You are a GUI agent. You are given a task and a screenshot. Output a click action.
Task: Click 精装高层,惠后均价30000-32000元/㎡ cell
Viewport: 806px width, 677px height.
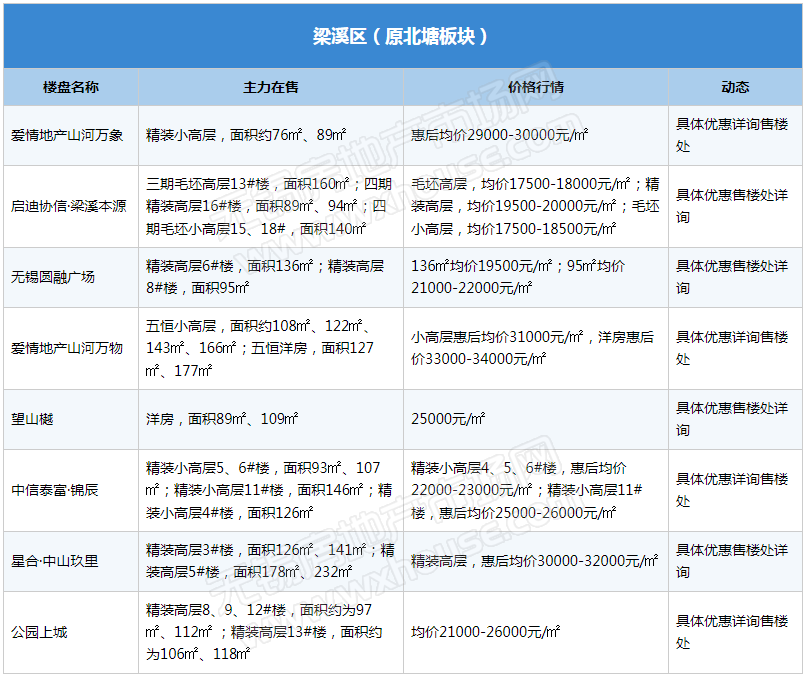coord(527,561)
